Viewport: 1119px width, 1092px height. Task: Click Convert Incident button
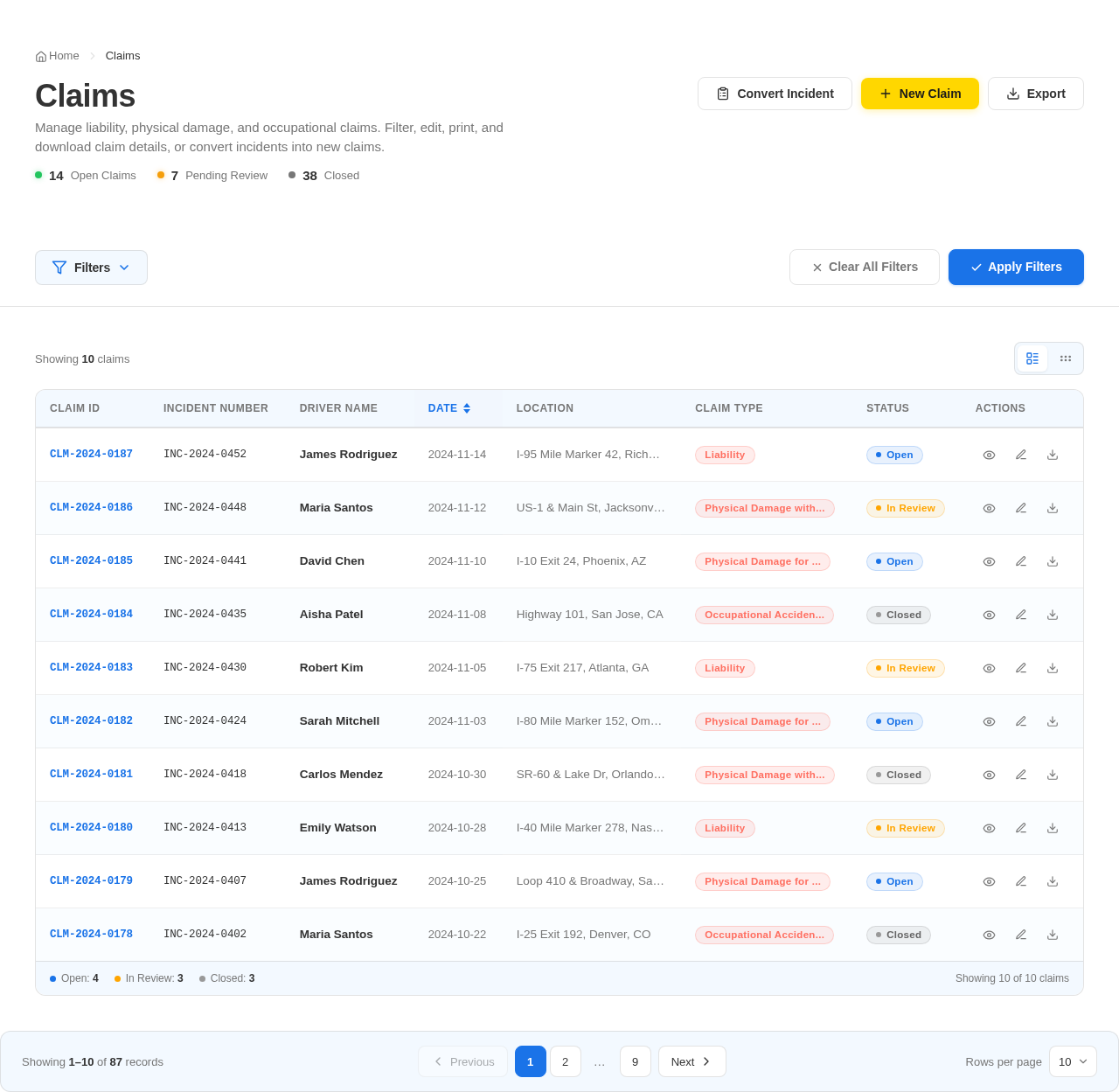click(775, 94)
